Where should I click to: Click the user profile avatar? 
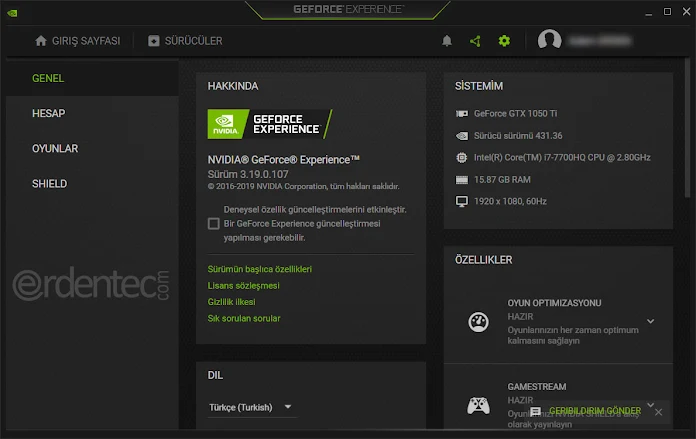pos(550,40)
